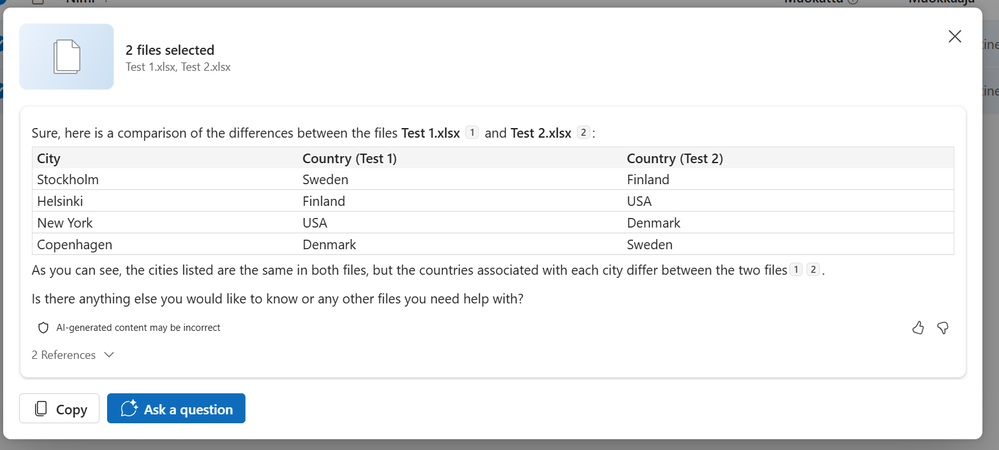Viewport: 999px width, 450px height.
Task: Select the New York table cell
Action: 65,223
